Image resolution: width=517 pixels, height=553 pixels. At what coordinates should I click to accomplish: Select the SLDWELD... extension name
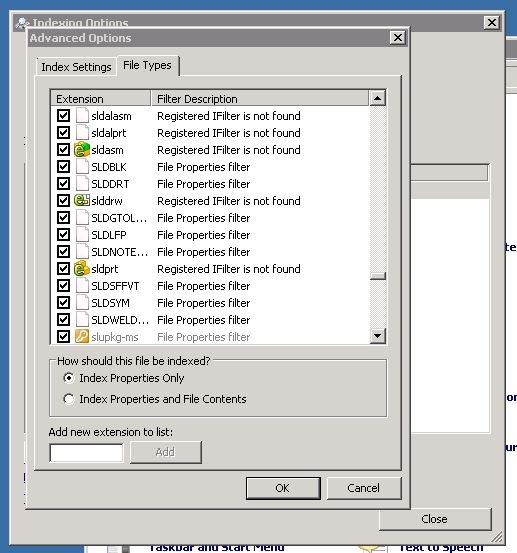[120, 320]
